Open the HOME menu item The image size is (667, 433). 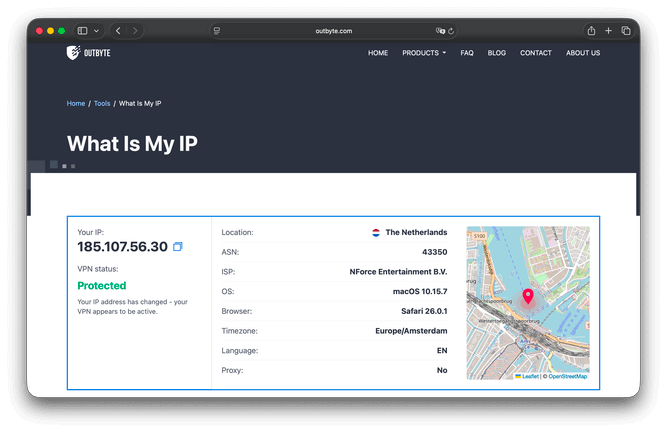click(378, 53)
